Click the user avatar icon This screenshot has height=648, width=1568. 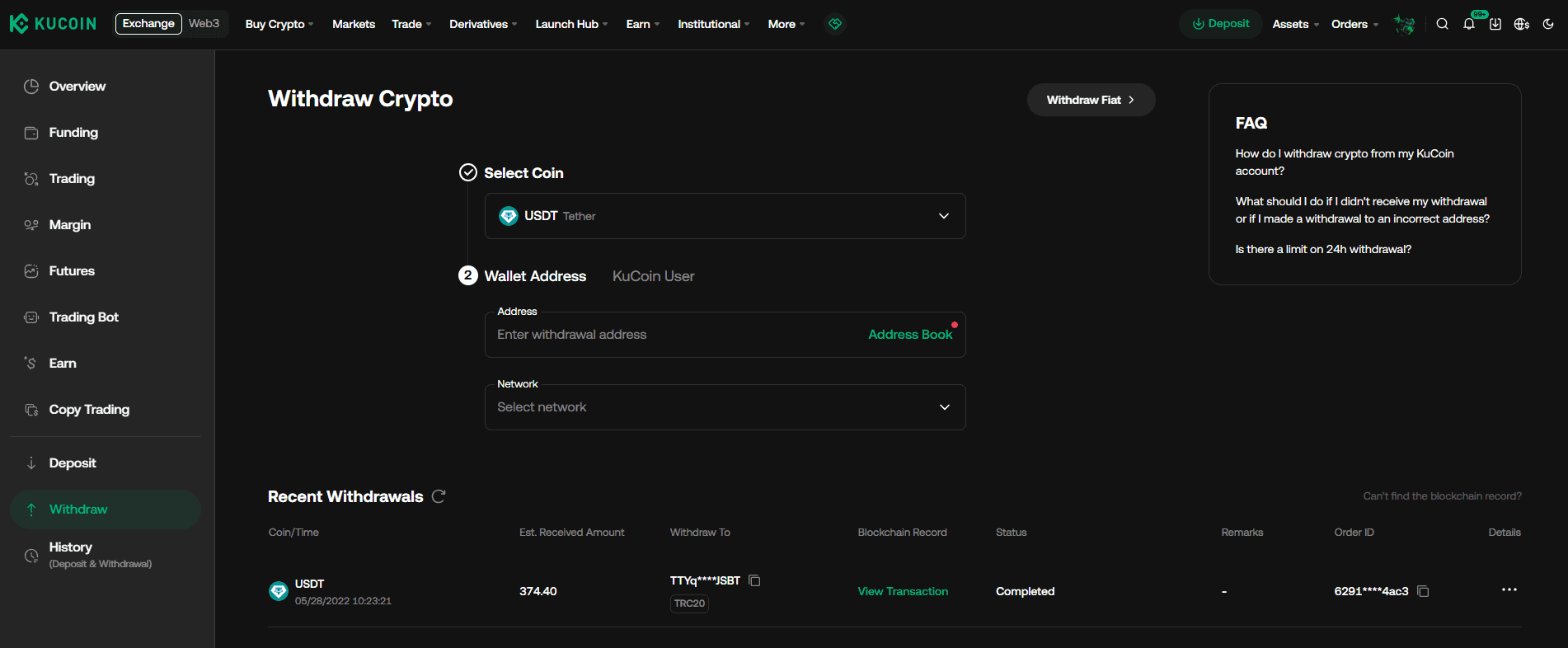pyautogui.click(x=1404, y=25)
